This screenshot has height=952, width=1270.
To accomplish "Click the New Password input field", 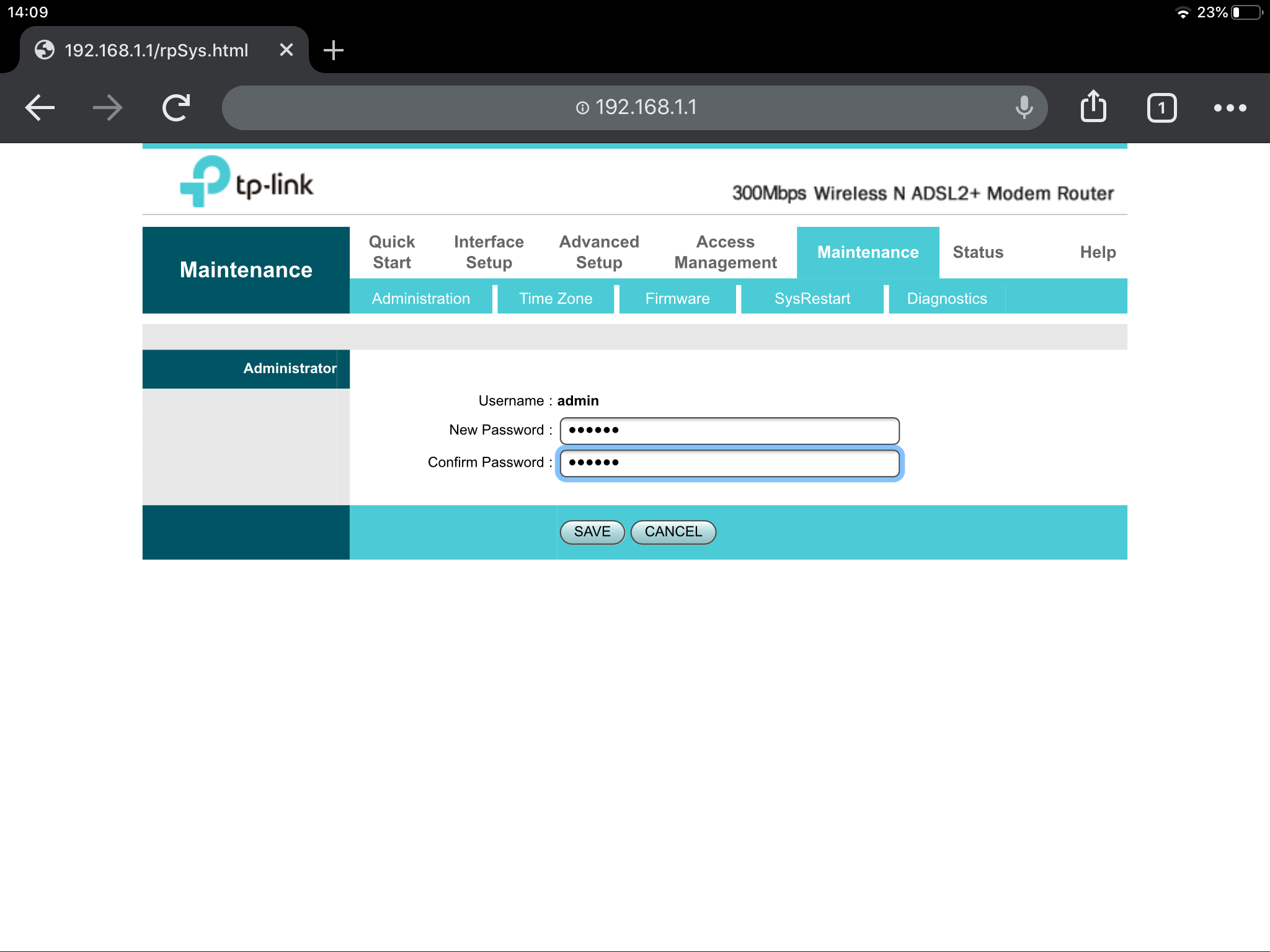I will 729,429.
